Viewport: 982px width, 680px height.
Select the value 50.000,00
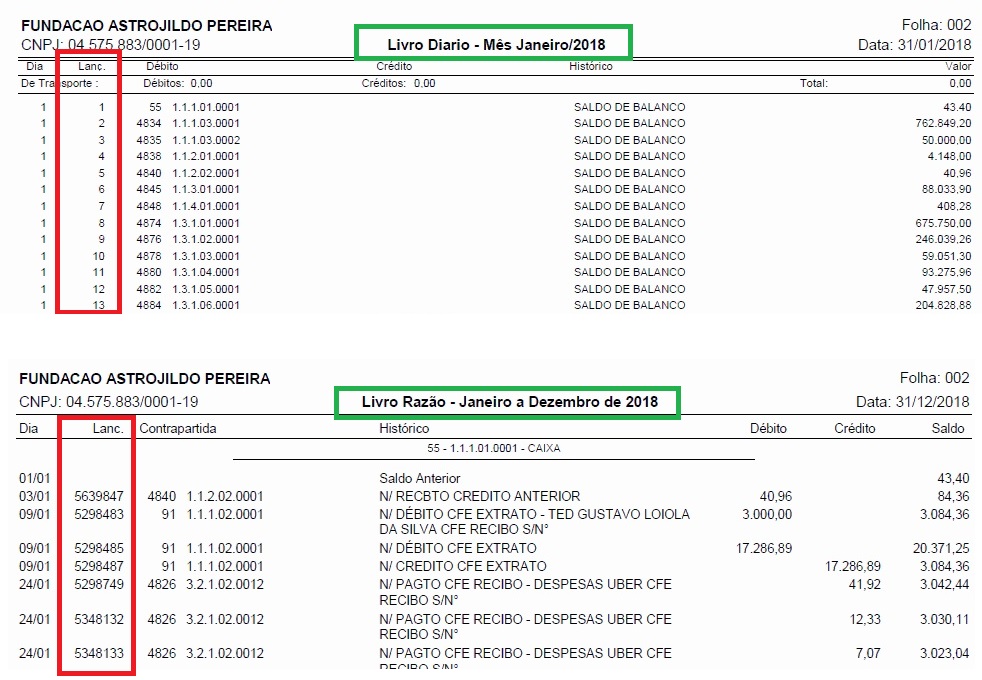pyautogui.click(x=946, y=140)
